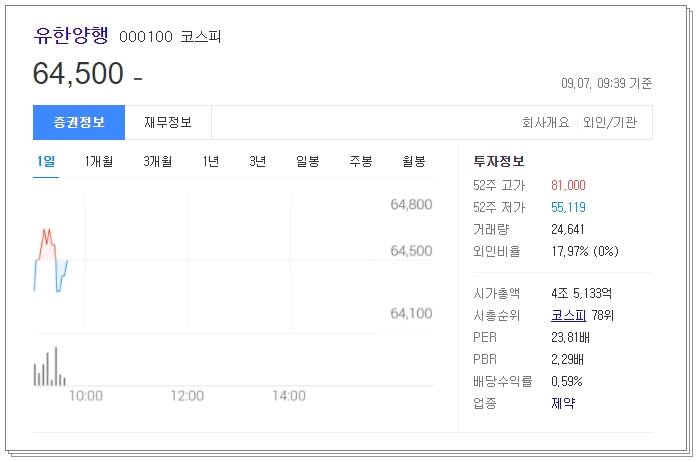Switch to the 재무정보 tab

(x=168, y=122)
